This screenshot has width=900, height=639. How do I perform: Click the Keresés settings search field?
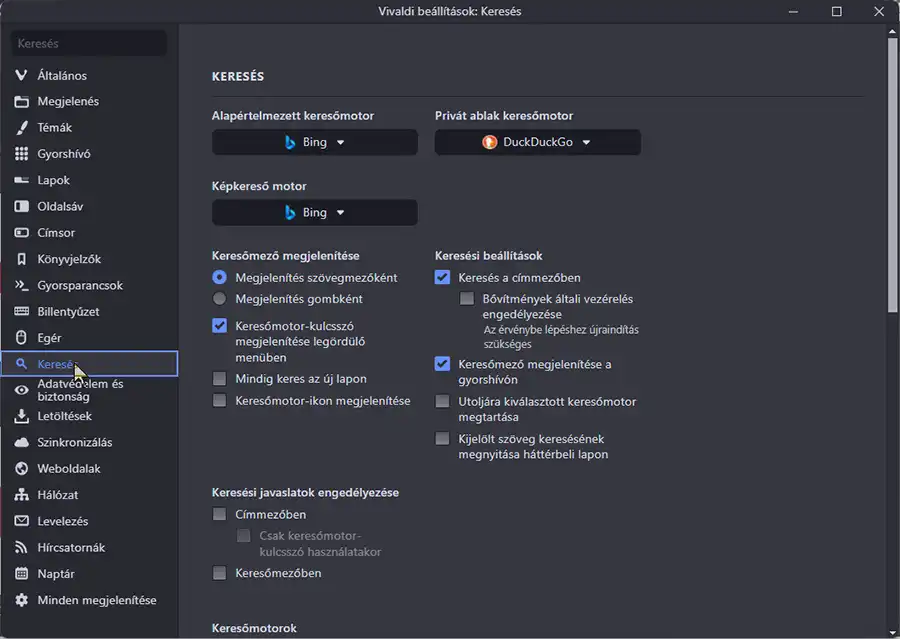(x=89, y=44)
